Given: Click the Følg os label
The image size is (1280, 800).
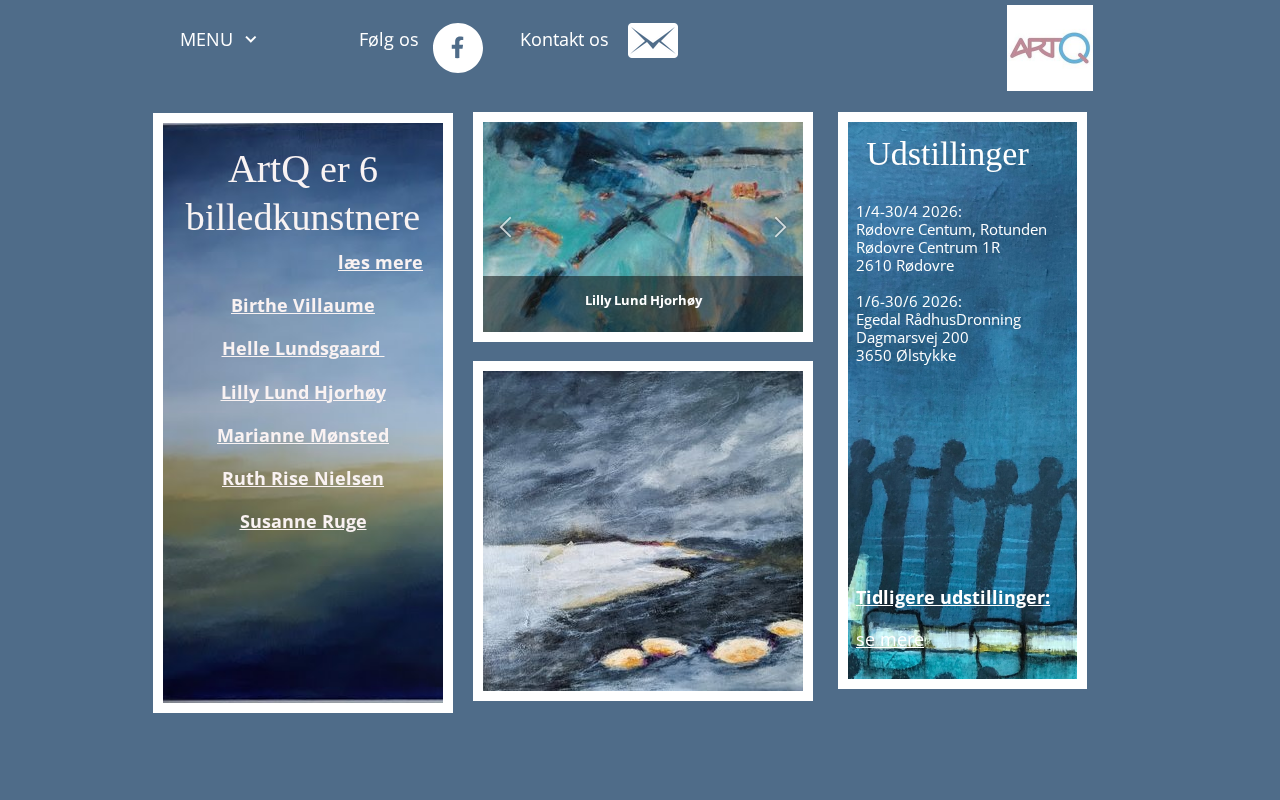Looking at the screenshot, I should 389,40.
